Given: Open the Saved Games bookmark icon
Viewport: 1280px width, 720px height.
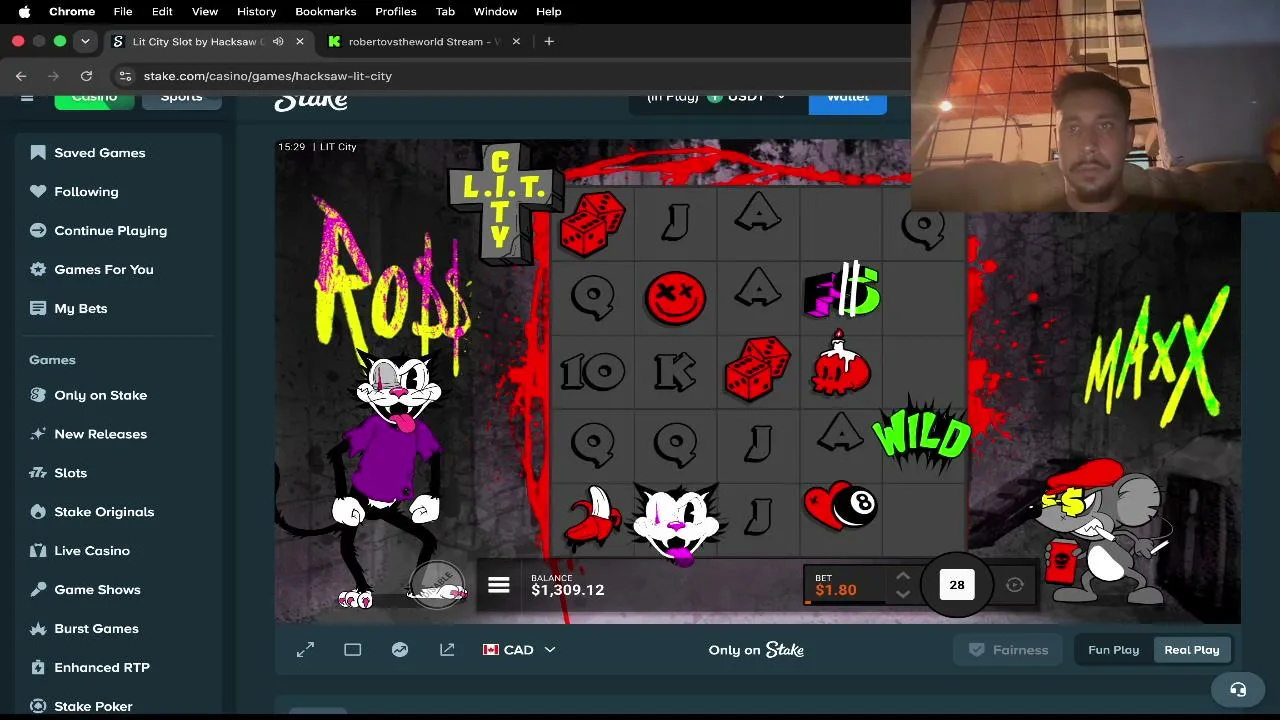Looking at the screenshot, I should [x=38, y=153].
